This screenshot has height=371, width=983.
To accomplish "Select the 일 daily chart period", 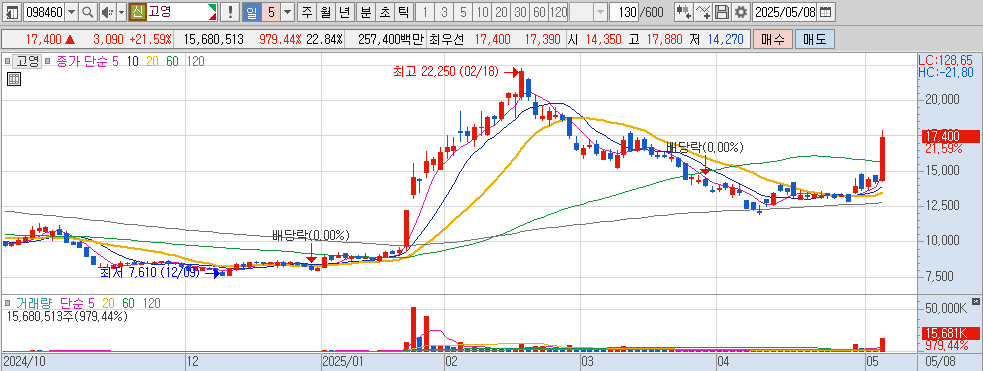I will (x=251, y=11).
